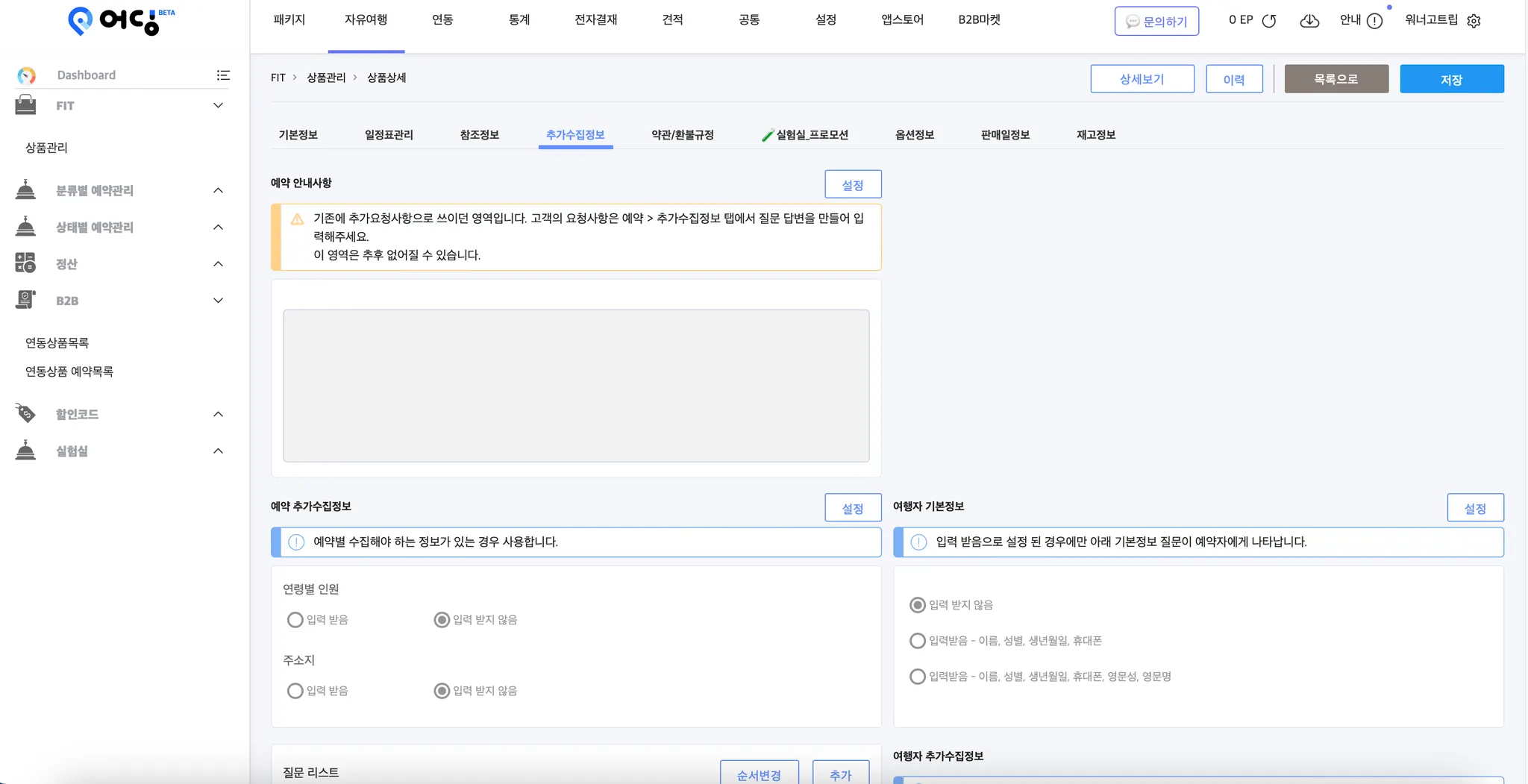Click the 정산 calculator icon

tap(25, 263)
